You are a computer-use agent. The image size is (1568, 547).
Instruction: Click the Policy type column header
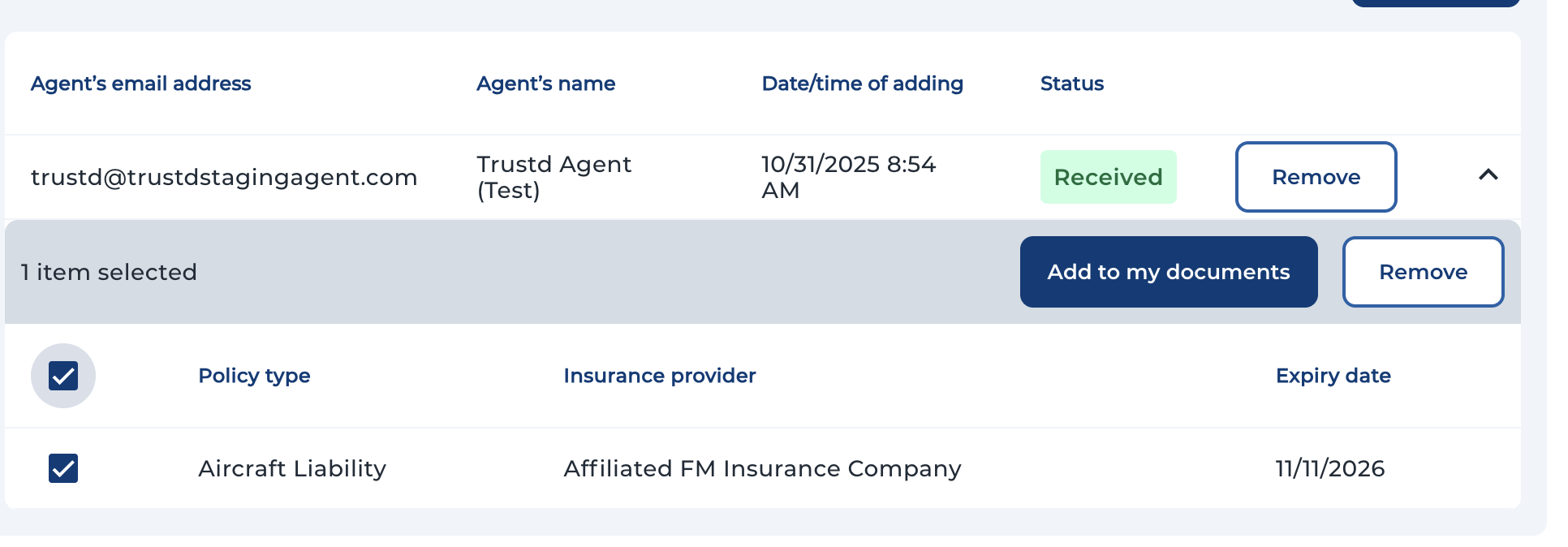254,376
